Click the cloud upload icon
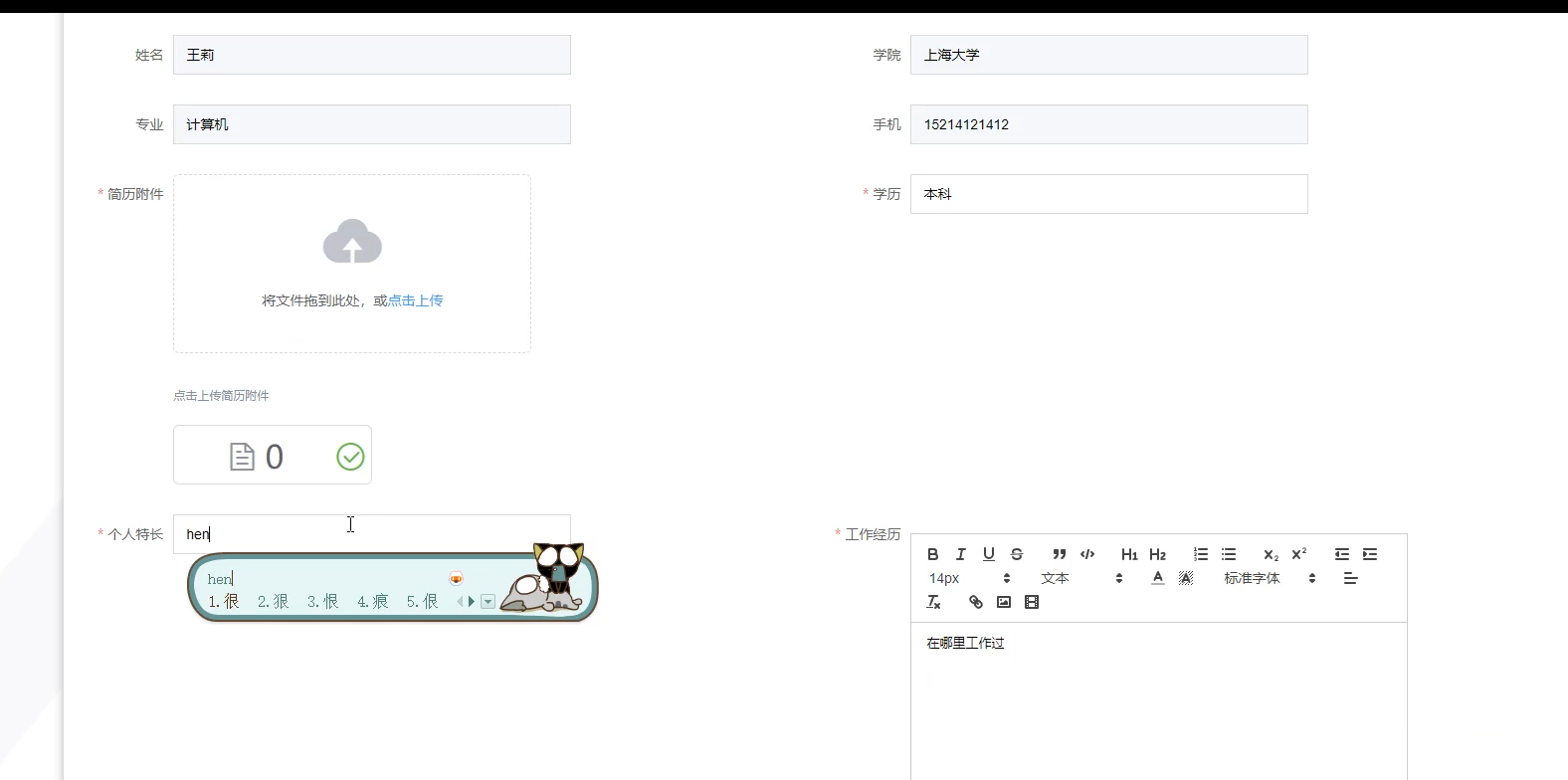 [x=352, y=242]
